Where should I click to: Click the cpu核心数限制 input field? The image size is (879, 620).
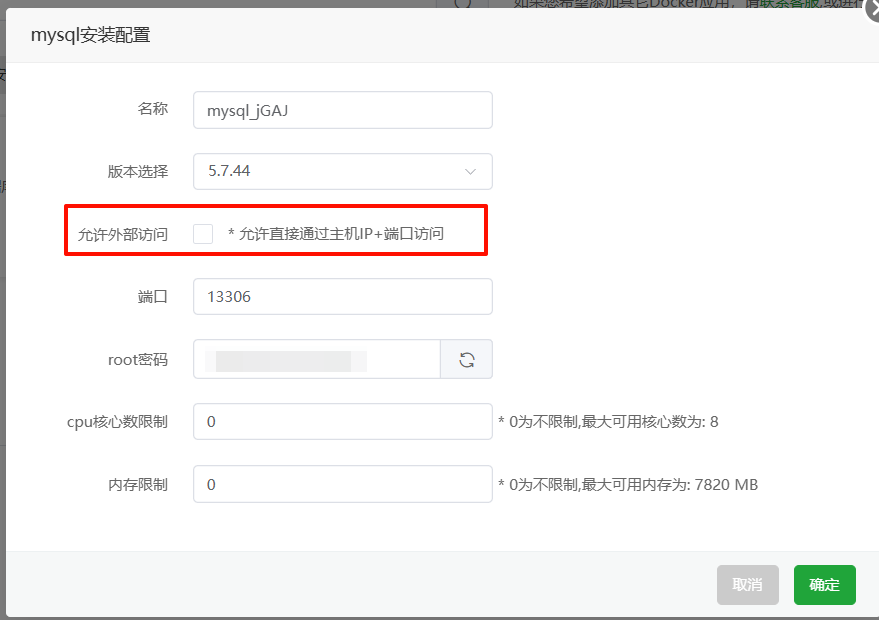(342, 421)
